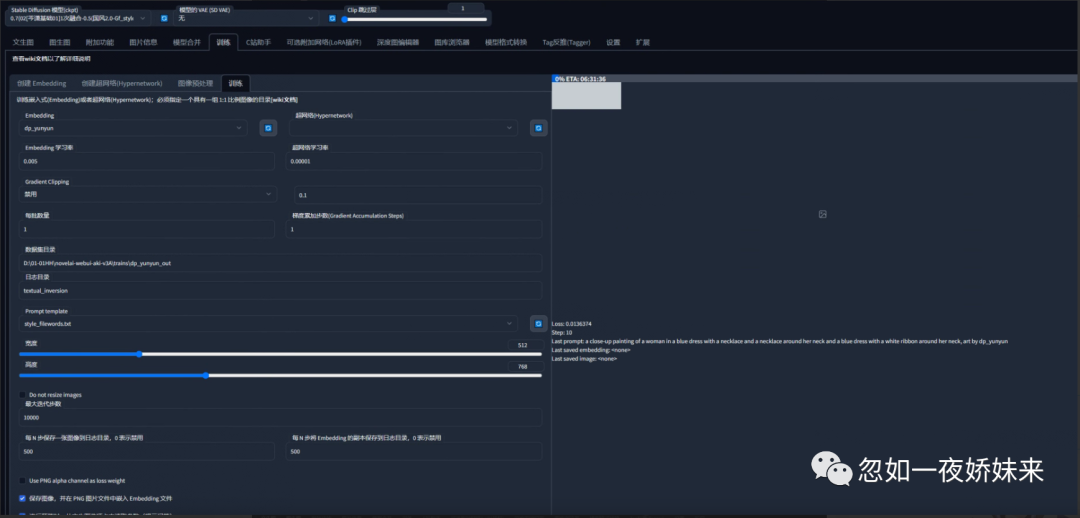Open the 图片信息 tab

[x=143, y=42]
